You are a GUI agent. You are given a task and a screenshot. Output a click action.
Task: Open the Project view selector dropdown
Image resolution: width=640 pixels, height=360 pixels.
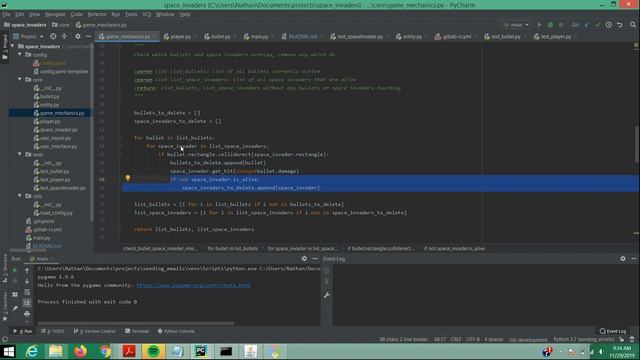(29, 36)
